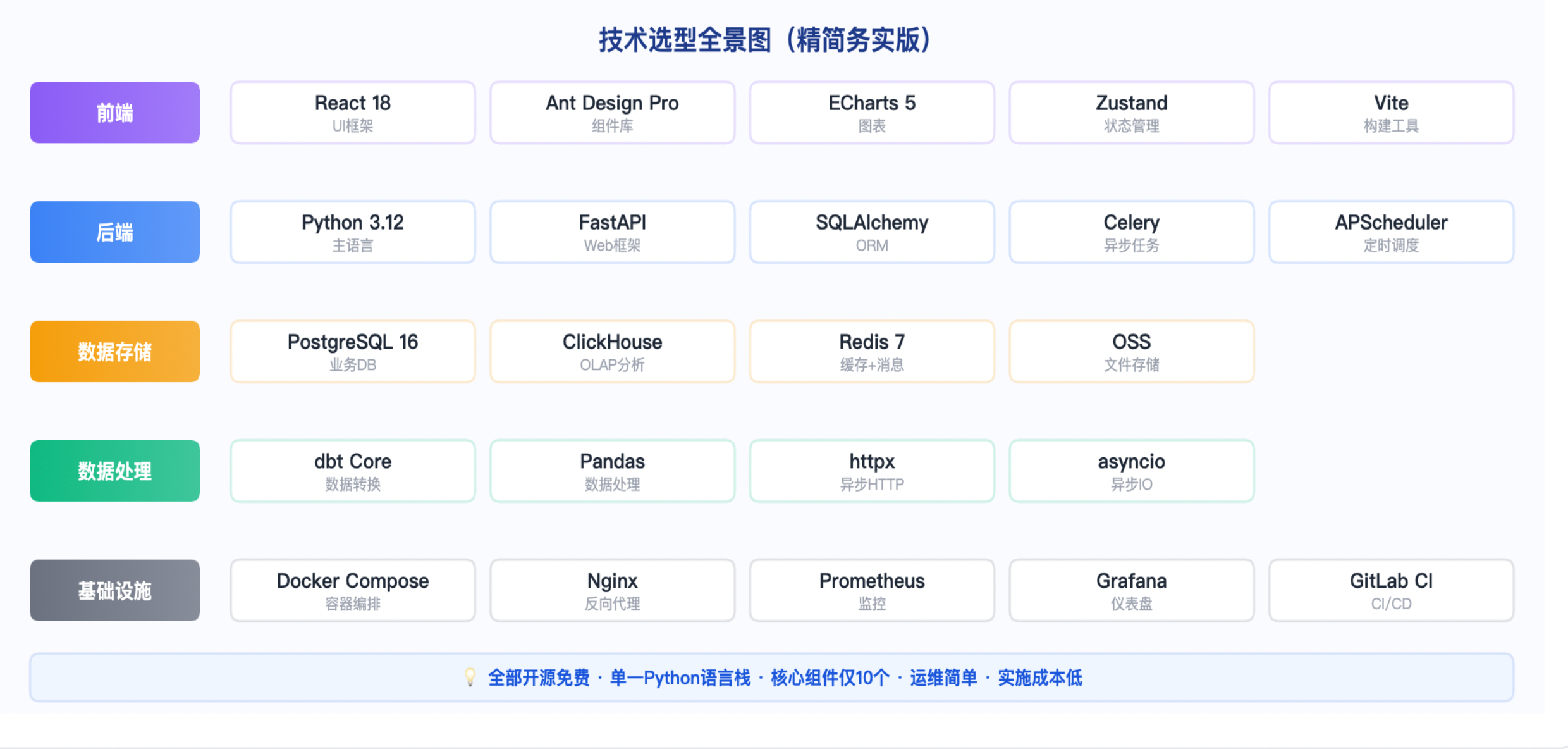The width and height of the screenshot is (1568, 749).
Task: Open the dbt Core 数据转换 card
Action: [x=352, y=471]
